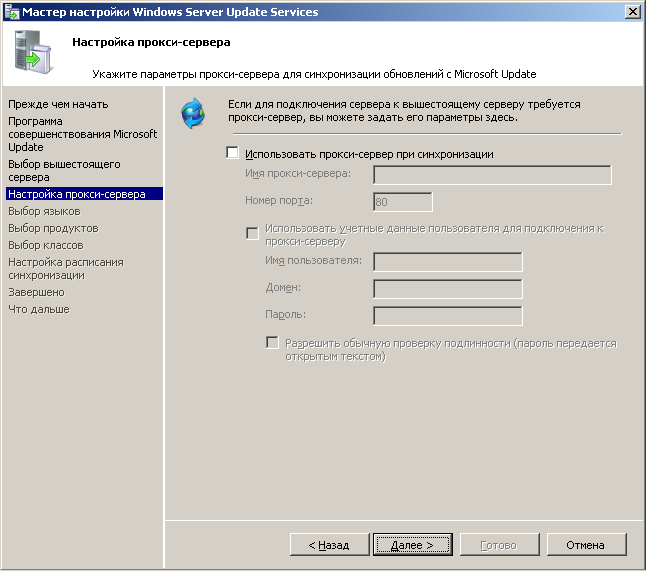Click the 'Номер порта:' label
This screenshot has width=646, height=571.
point(279,200)
